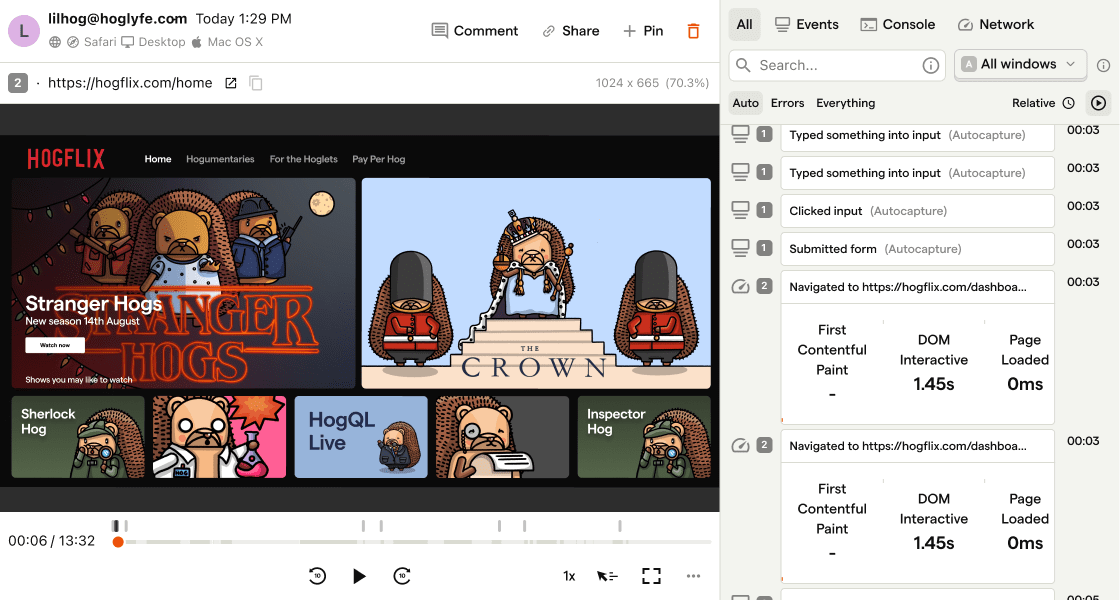Click the orange seekbar position handle
Viewport: 1120px width, 600px height.
[118, 542]
